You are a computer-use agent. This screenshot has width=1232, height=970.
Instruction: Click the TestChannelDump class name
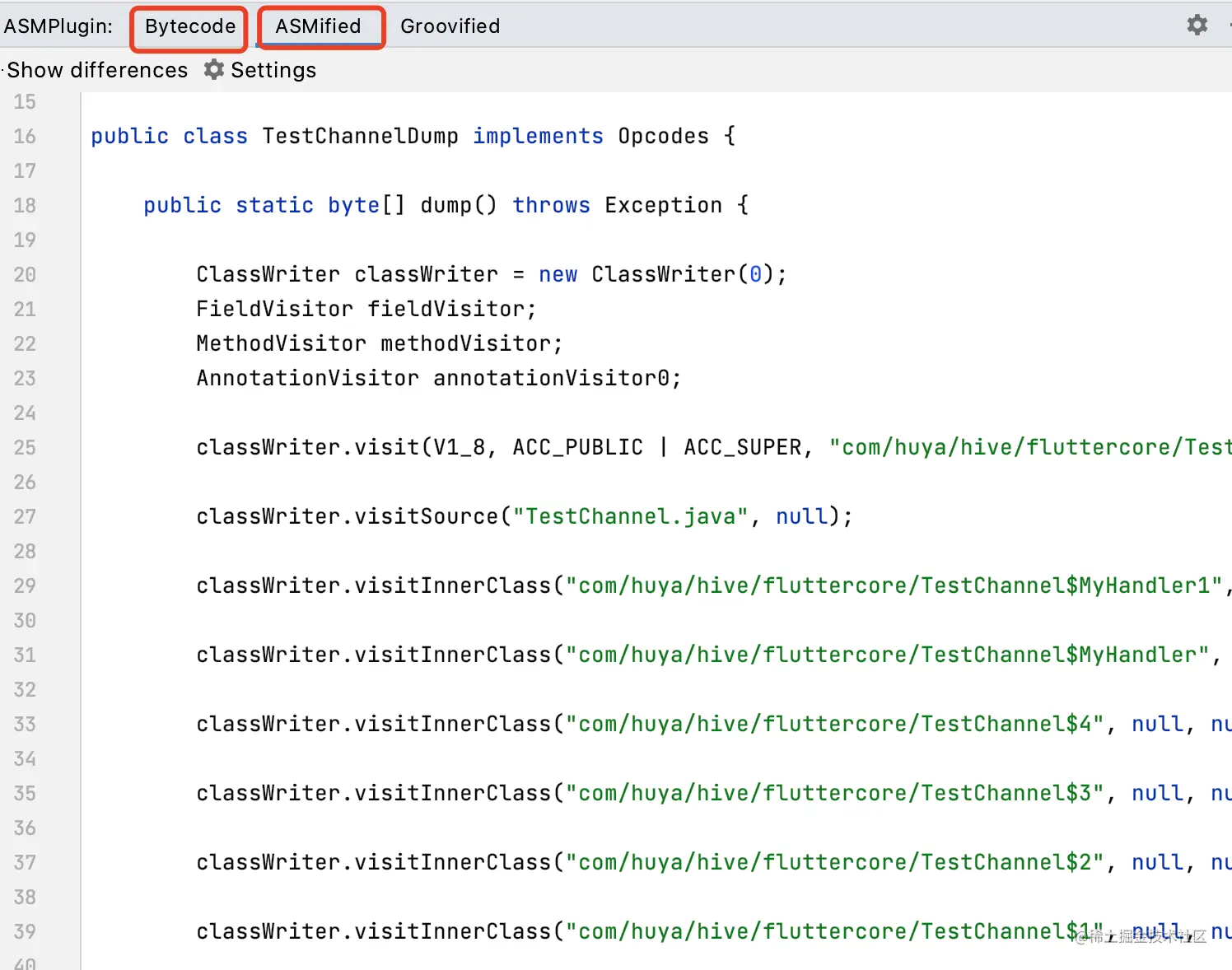click(360, 136)
